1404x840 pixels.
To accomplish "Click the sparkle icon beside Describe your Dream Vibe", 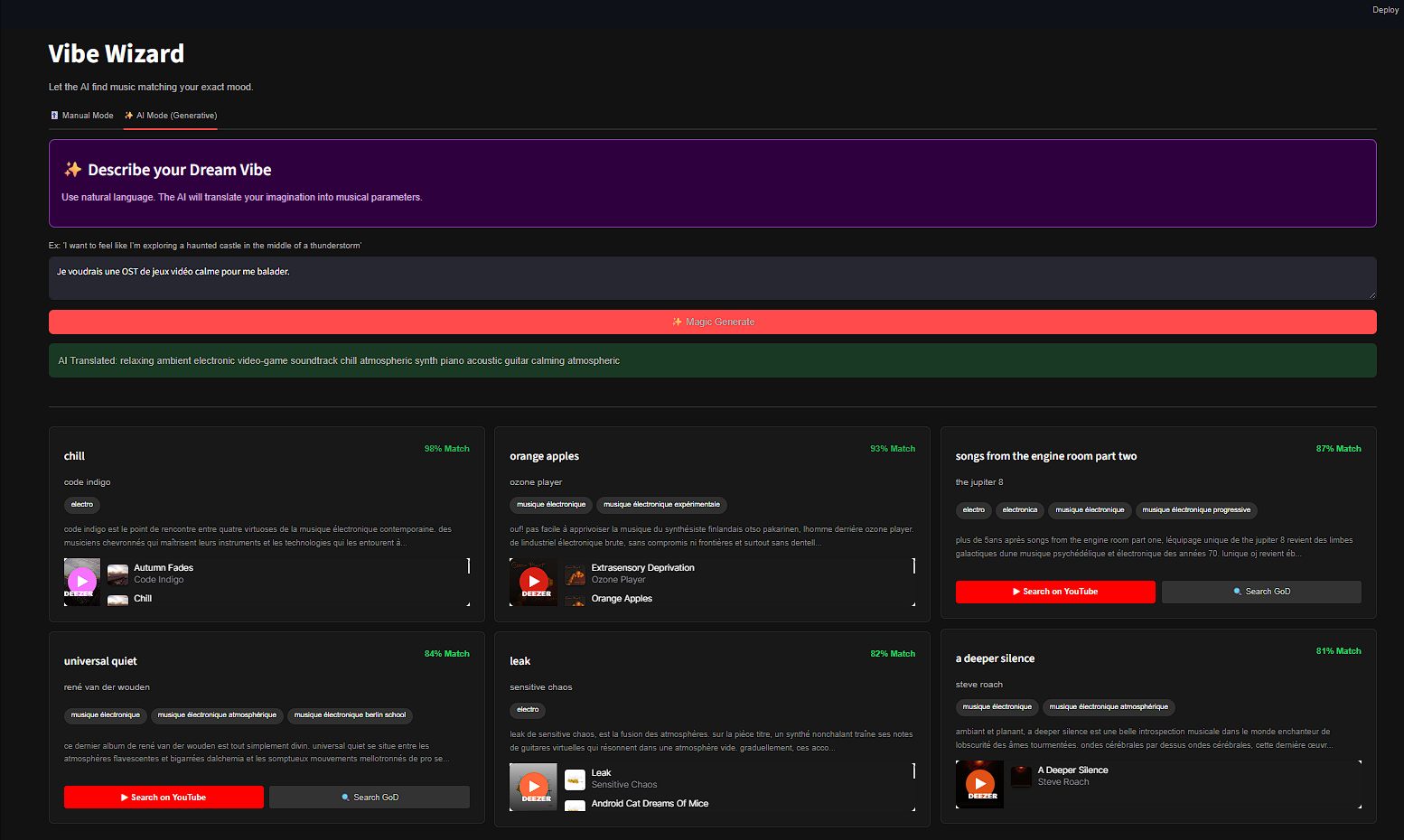I will coord(71,169).
